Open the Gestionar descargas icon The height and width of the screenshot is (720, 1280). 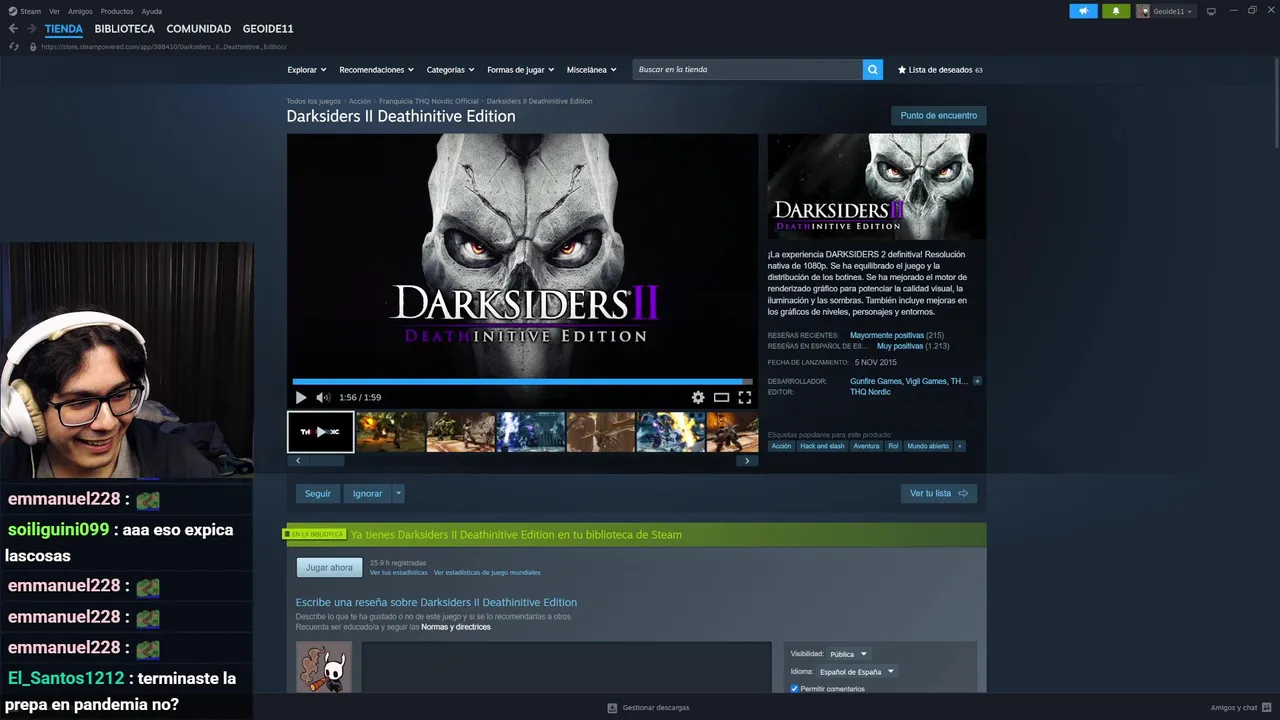612,707
